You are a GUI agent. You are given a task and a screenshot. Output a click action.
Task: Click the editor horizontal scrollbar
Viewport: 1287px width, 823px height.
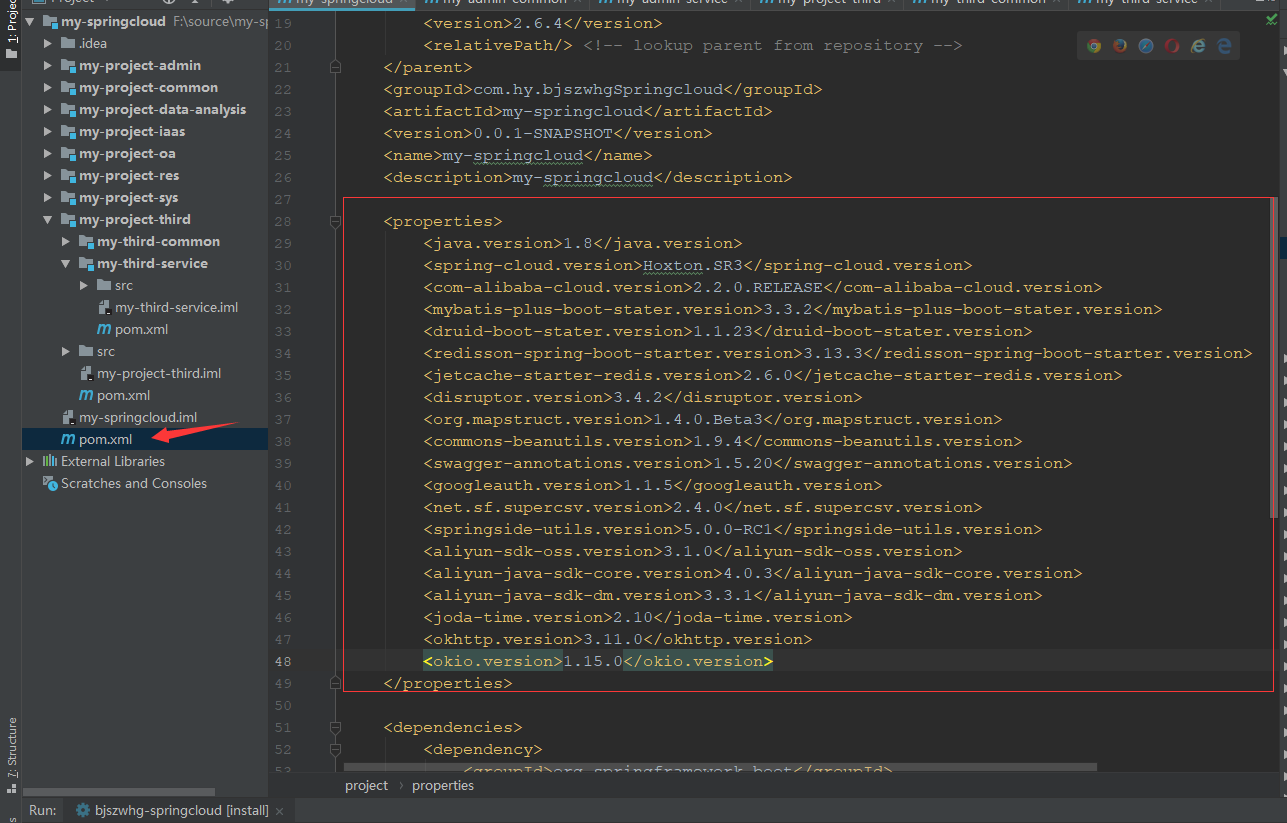[720, 768]
